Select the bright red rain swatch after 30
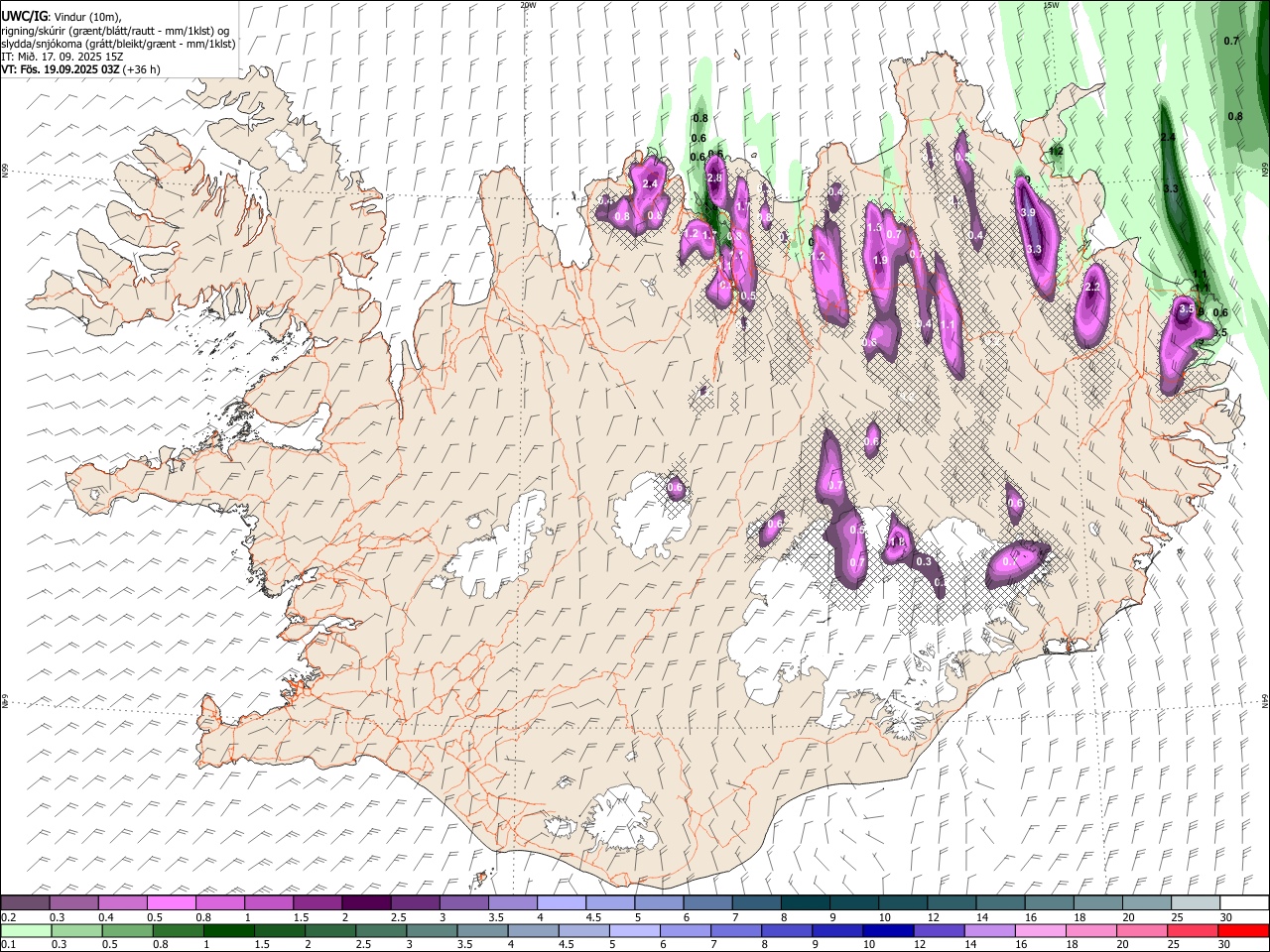 coord(1242,930)
